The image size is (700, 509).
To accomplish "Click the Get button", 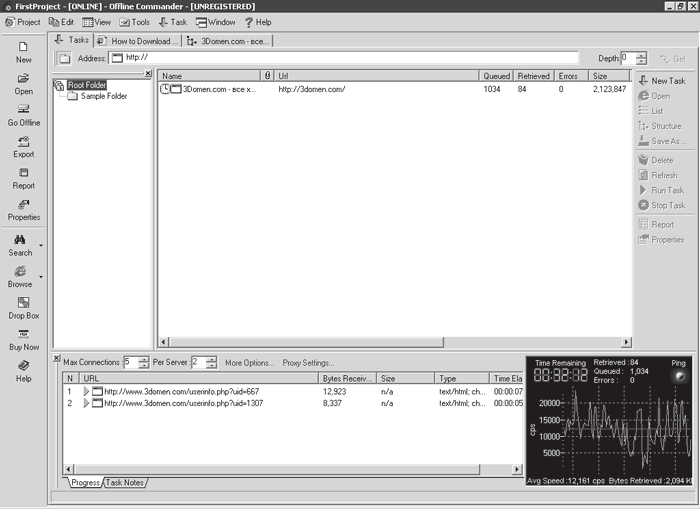I will [673, 58].
